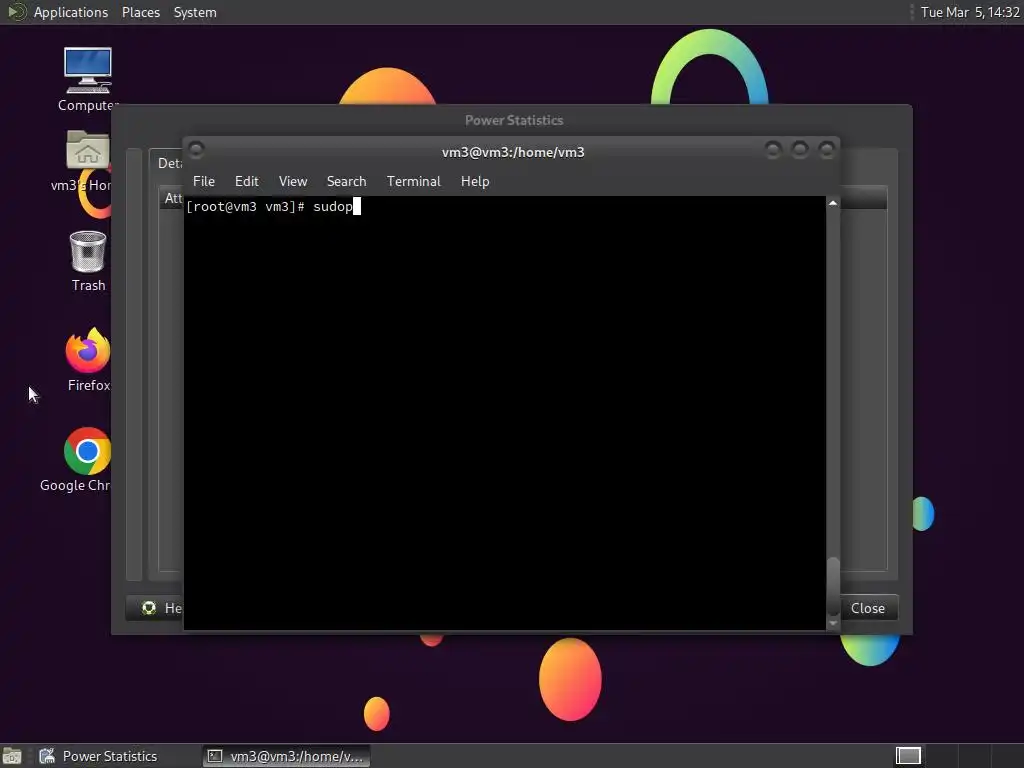Click the terminal scrollbar thumb
Image resolution: width=1024 pixels, height=768 pixels.
tap(833, 585)
